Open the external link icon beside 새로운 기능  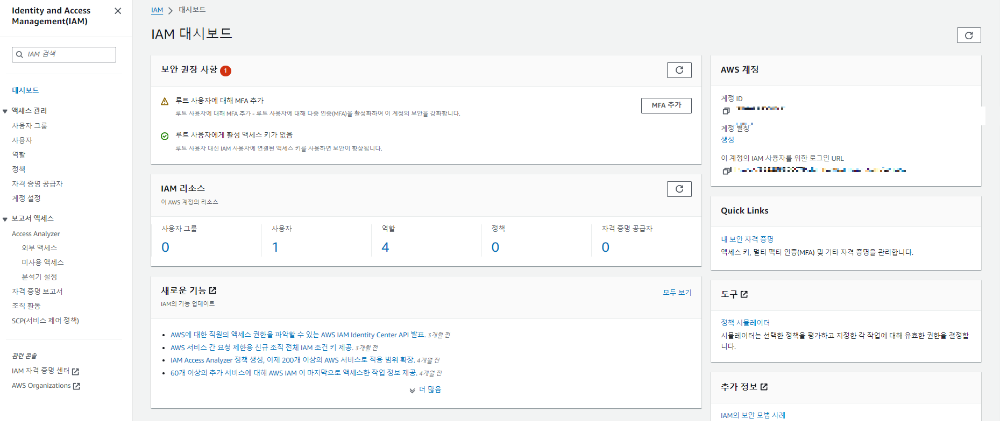tap(212, 290)
